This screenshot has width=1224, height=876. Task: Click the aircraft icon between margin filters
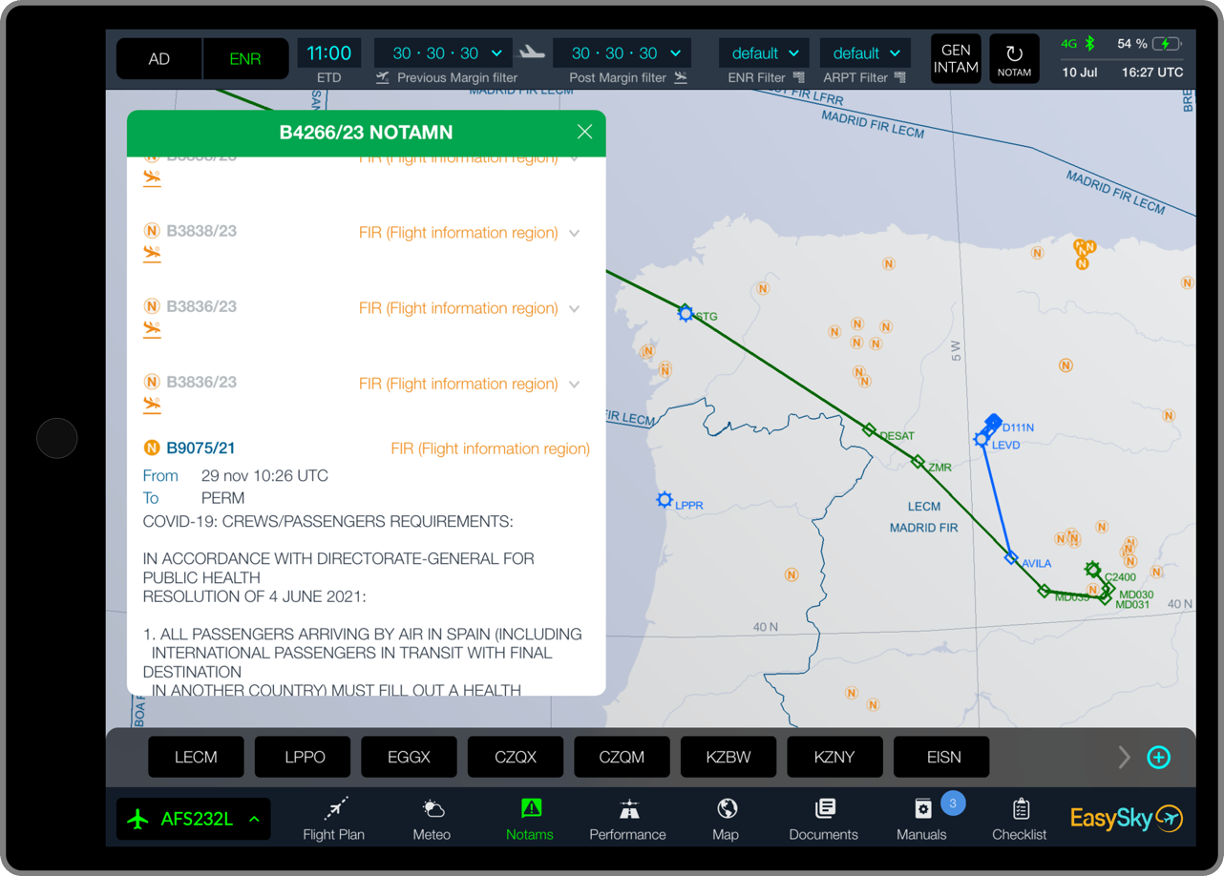pos(532,52)
